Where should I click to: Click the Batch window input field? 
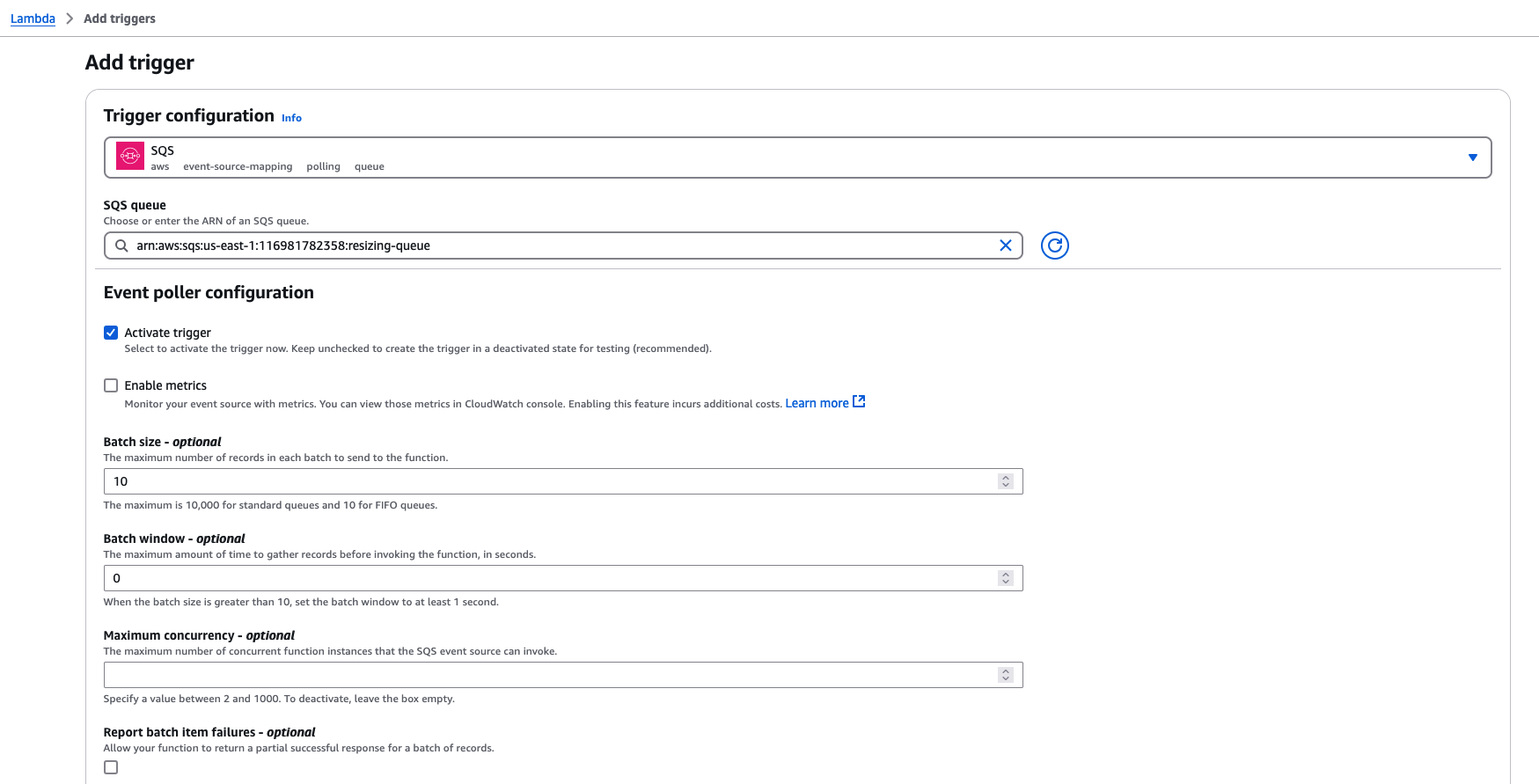click(x=563, y=578)
